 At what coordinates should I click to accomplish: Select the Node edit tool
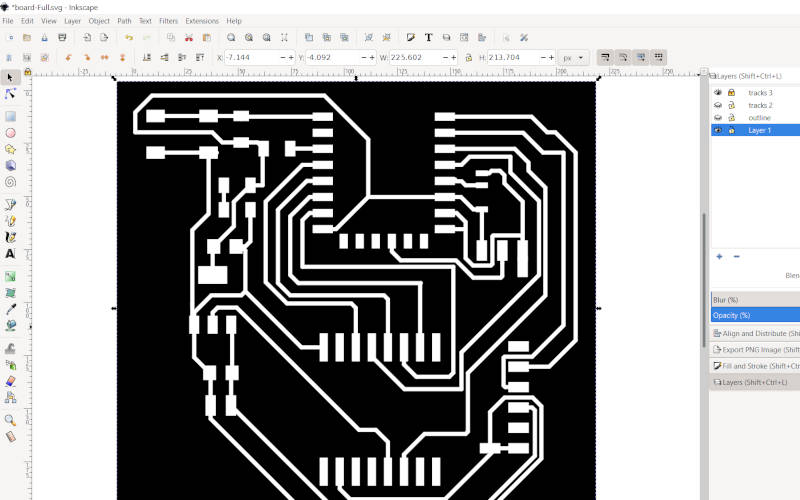pyautogui.click(x=10, y=94)
